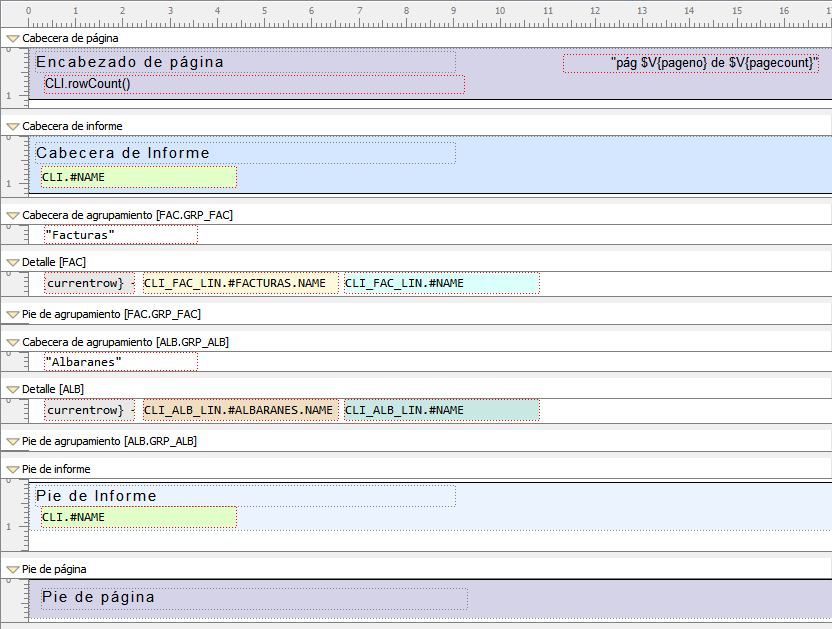Select the "Albaranes" text element

[121, 361]
